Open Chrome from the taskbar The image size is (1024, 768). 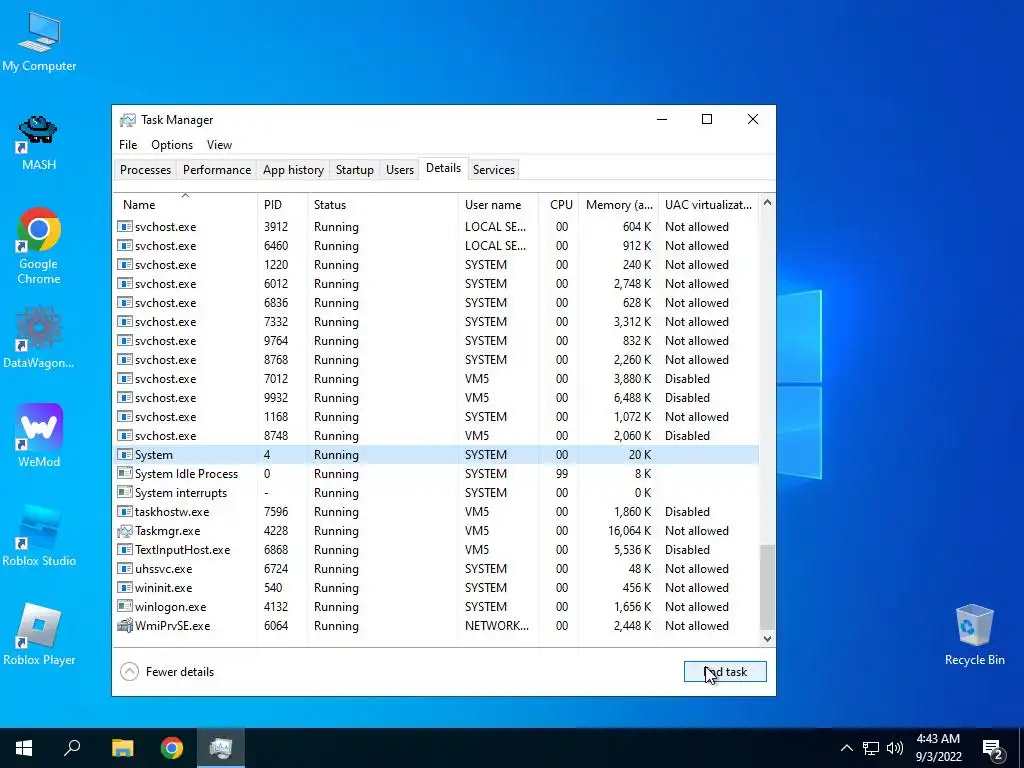(x=172, y=748)
